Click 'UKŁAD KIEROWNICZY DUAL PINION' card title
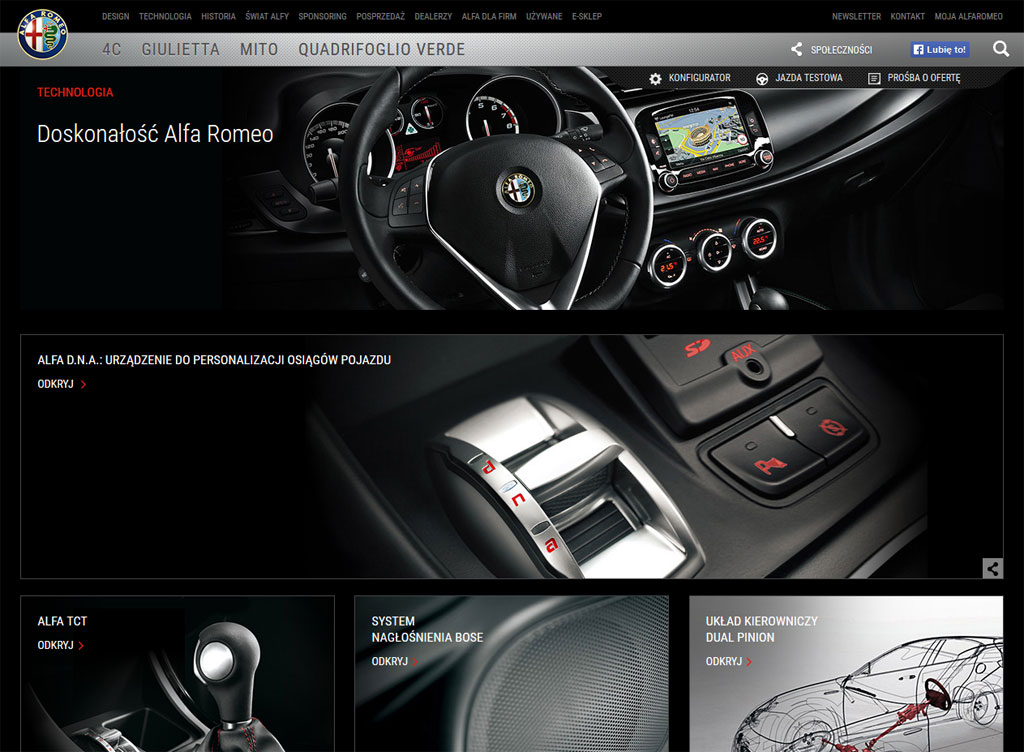This screenshot has height=752, width=1024. pyautogui.click(x=761, y=629)
